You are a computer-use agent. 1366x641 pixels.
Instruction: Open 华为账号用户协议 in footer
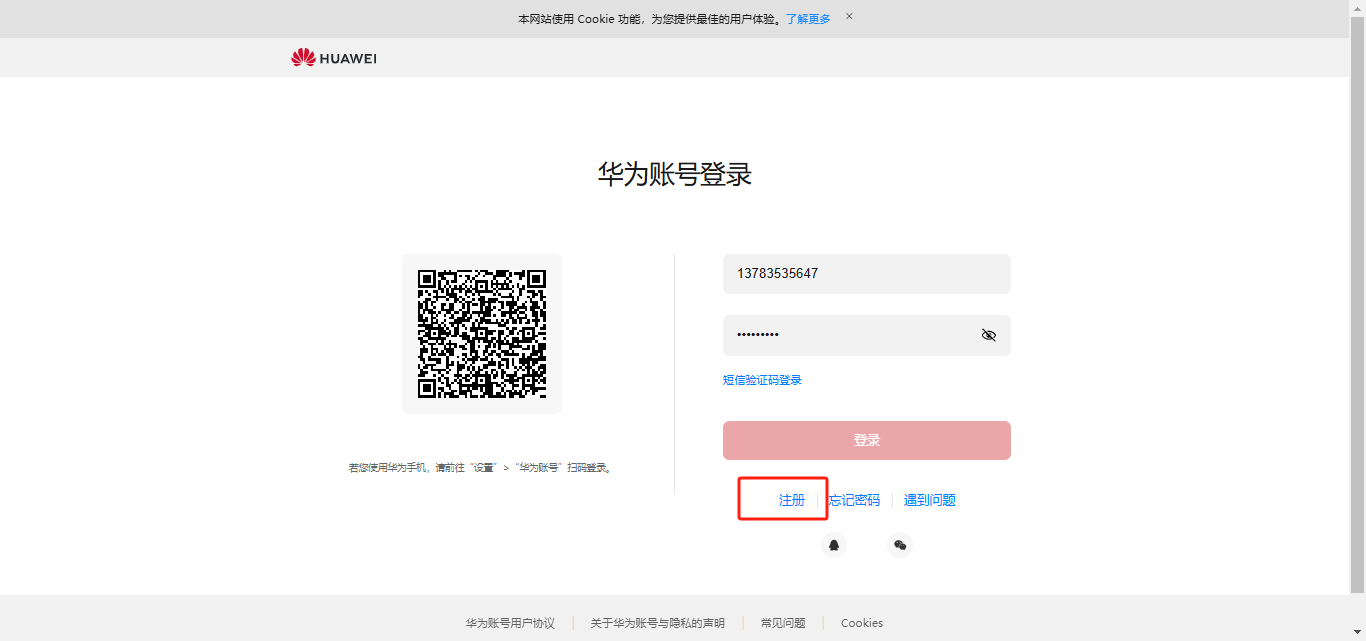[x=510, y=623]
